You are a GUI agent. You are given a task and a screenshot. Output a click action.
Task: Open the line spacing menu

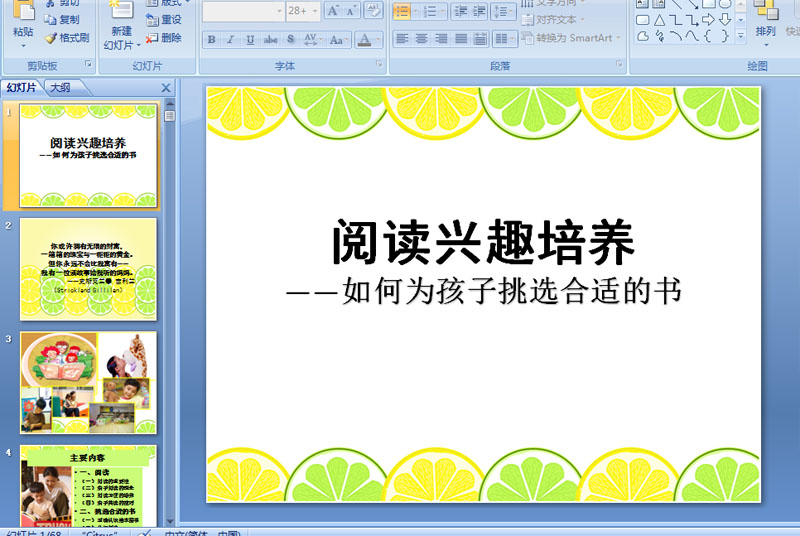pyautogui.click(x=503, y=11)
